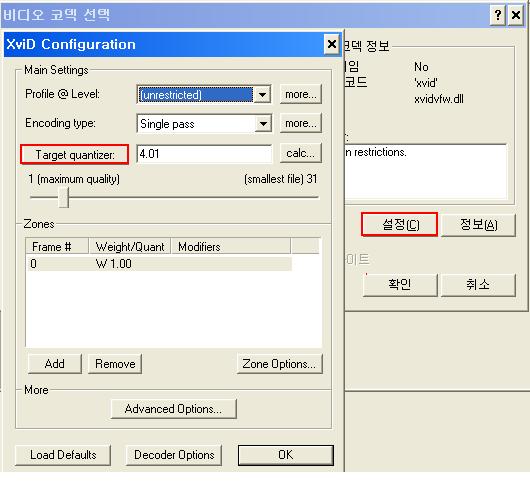Open the Encoding type dropdown
Screen dimensions: 530x487
point(263,124)
